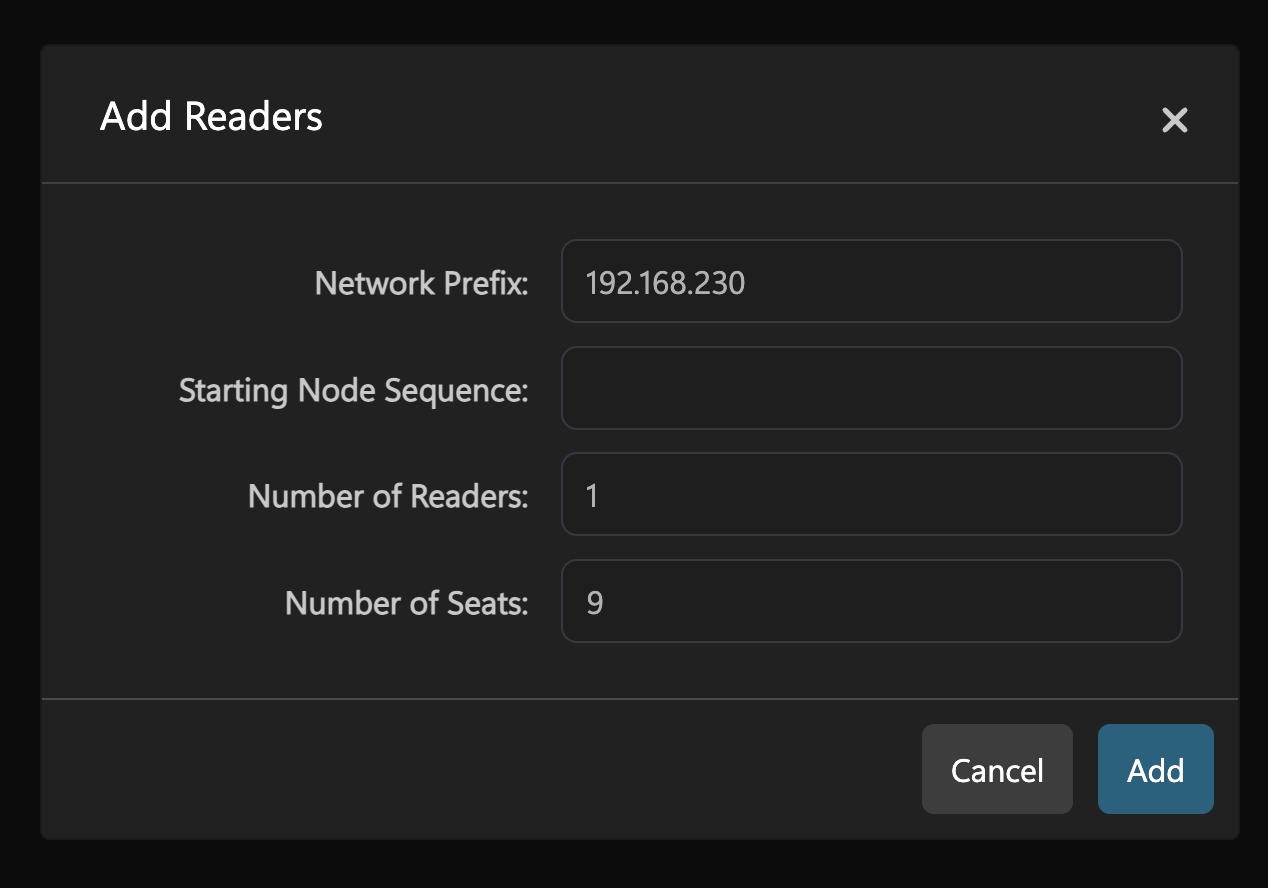Click the Network Prefix input field
This screenshot has height=888, width=1268.
870,282
